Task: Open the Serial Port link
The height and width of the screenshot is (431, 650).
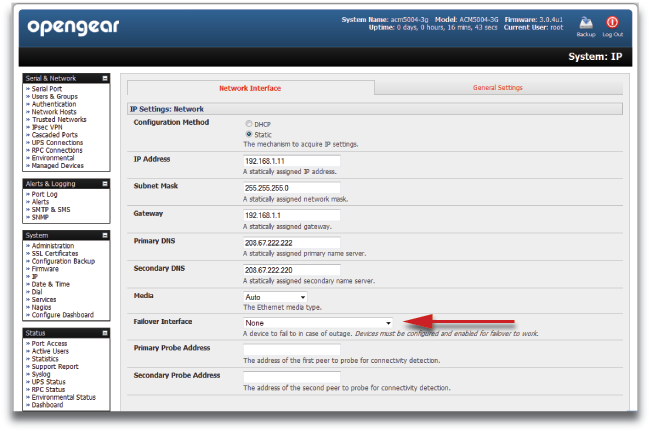Action: point(48,89)
